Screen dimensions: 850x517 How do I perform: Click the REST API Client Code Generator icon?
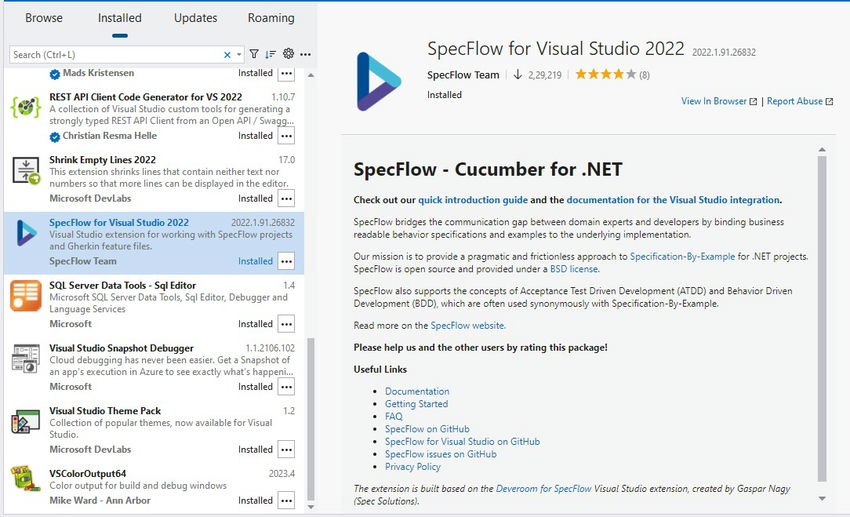tap(25, 108)
